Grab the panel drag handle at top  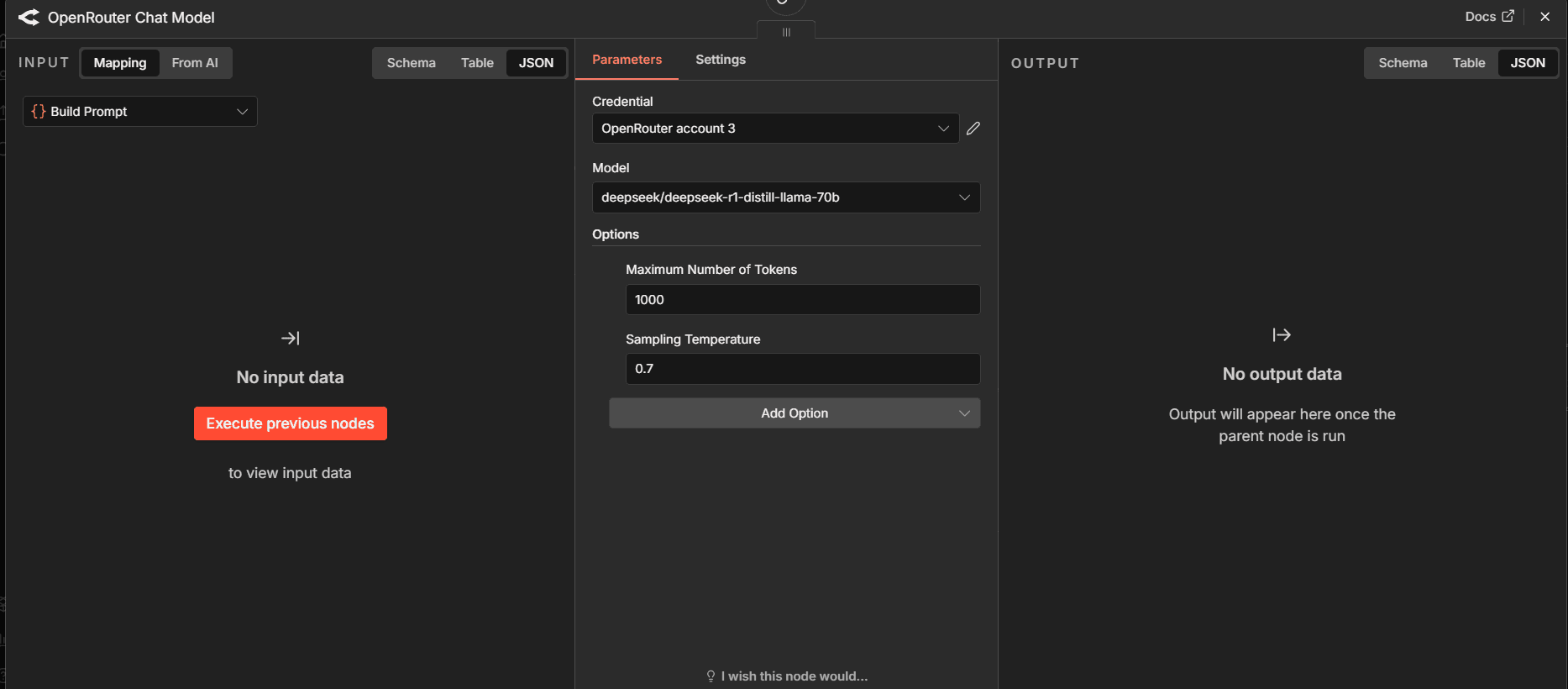point(786,32)
